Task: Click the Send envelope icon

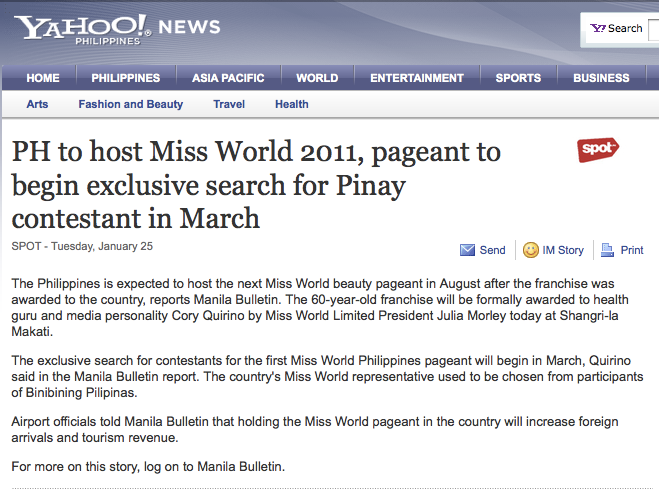Action: (x=467, y=250)
